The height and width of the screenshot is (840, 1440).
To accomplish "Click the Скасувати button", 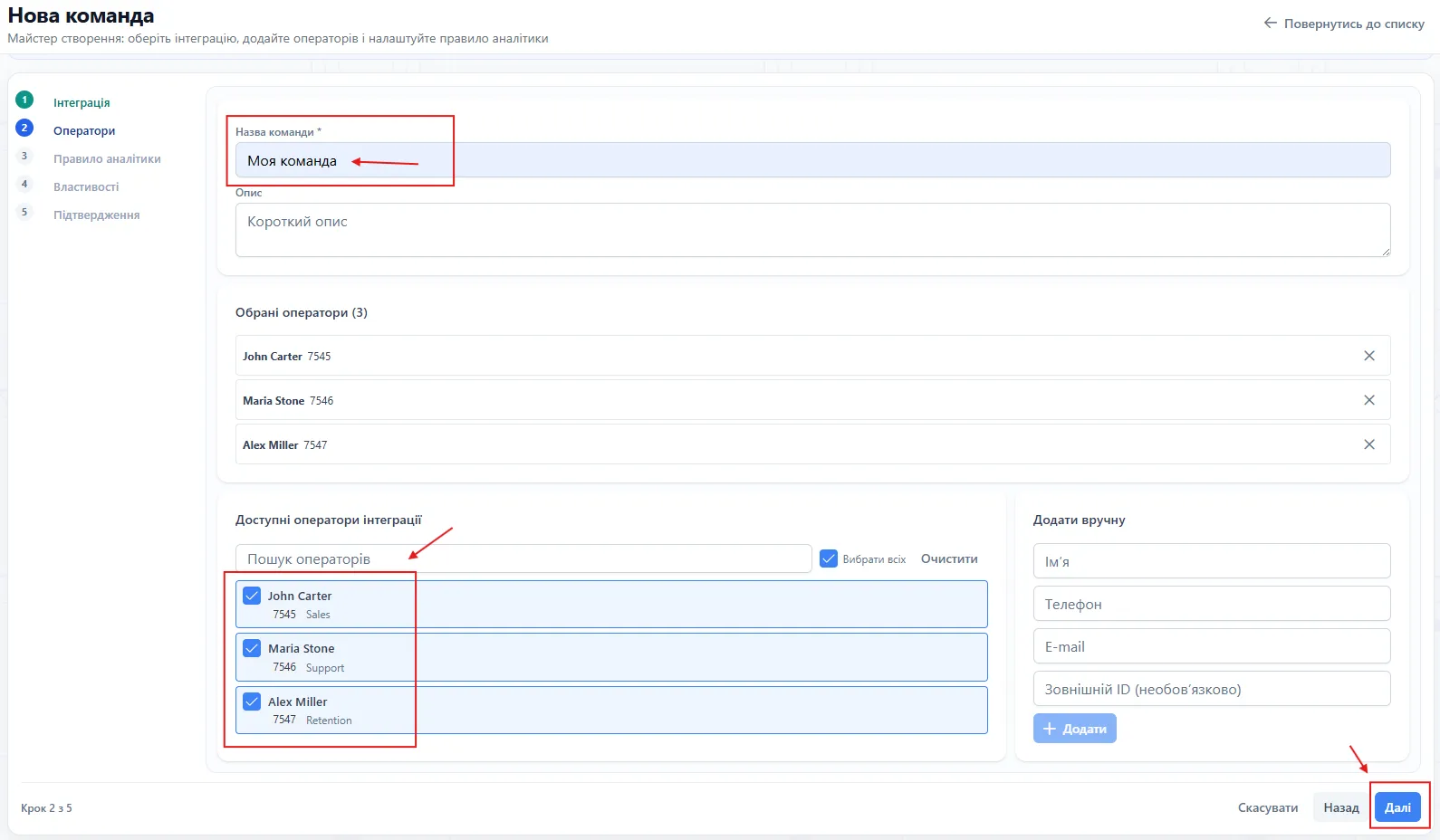I will coord(1268,807).
